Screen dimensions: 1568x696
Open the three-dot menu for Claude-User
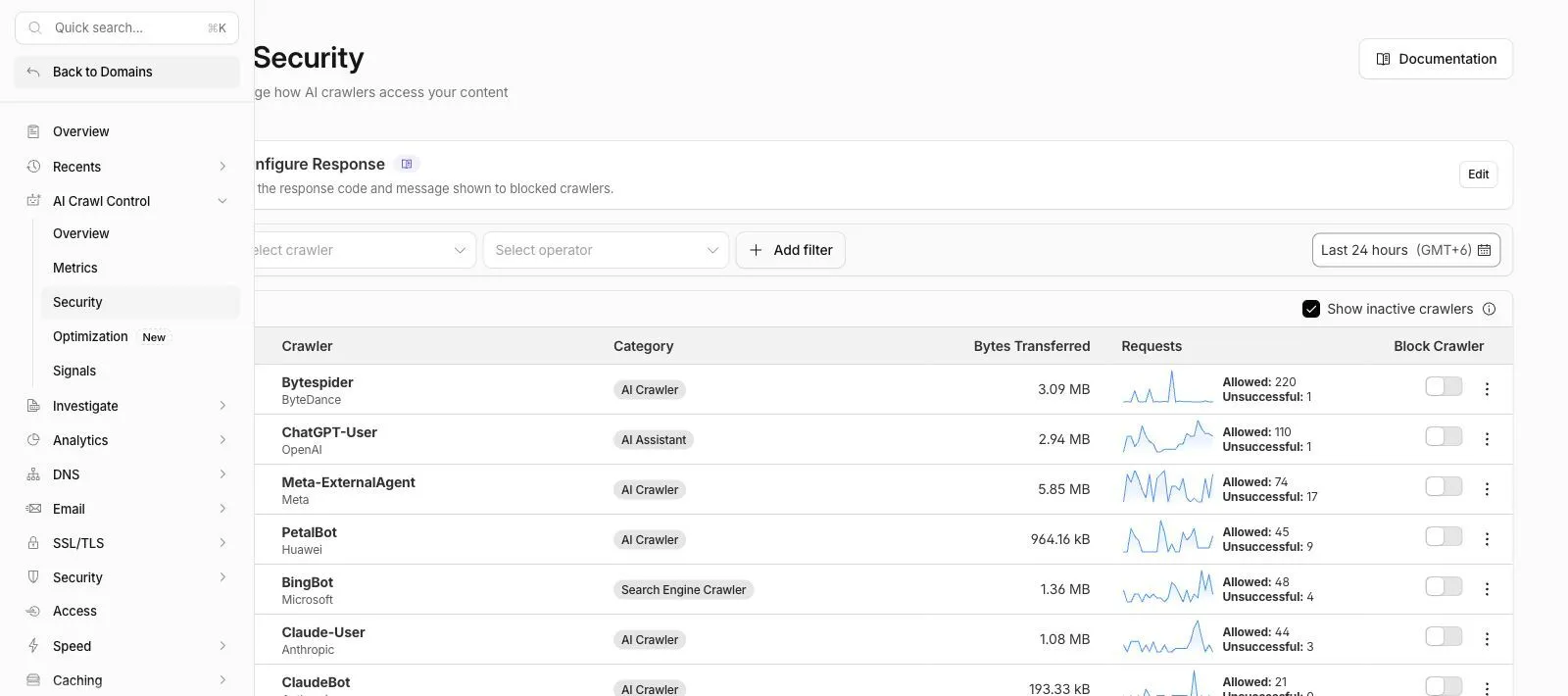click(x=1487, y=639)
